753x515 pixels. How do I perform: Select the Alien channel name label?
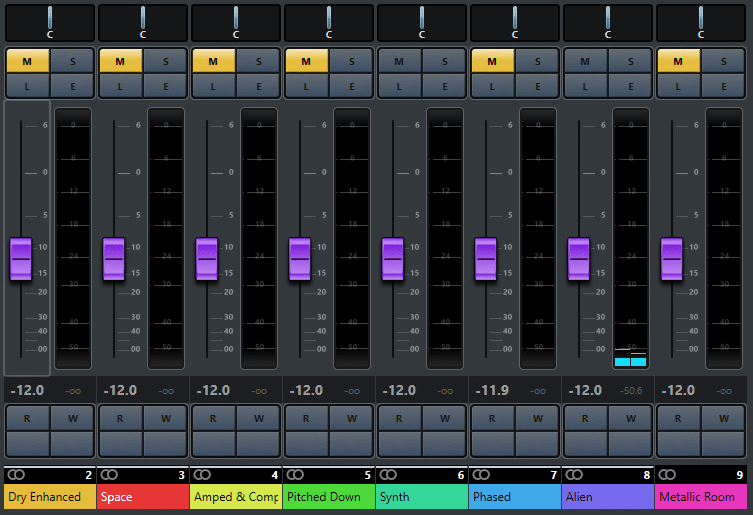(608, 497)
